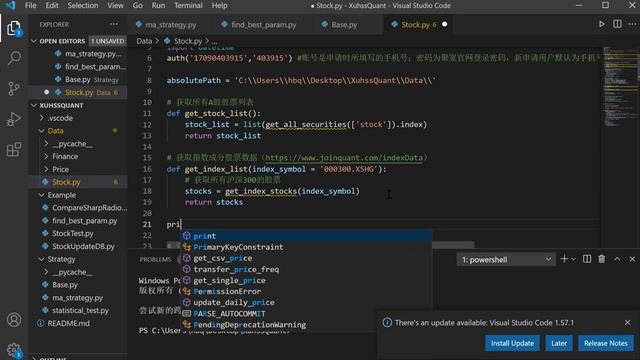Image resolution: width=640 pixels, height=360 pixels.
Task: Open StockTest.py in Example folder
Action: pyautogui.click(x=72, y=233)
